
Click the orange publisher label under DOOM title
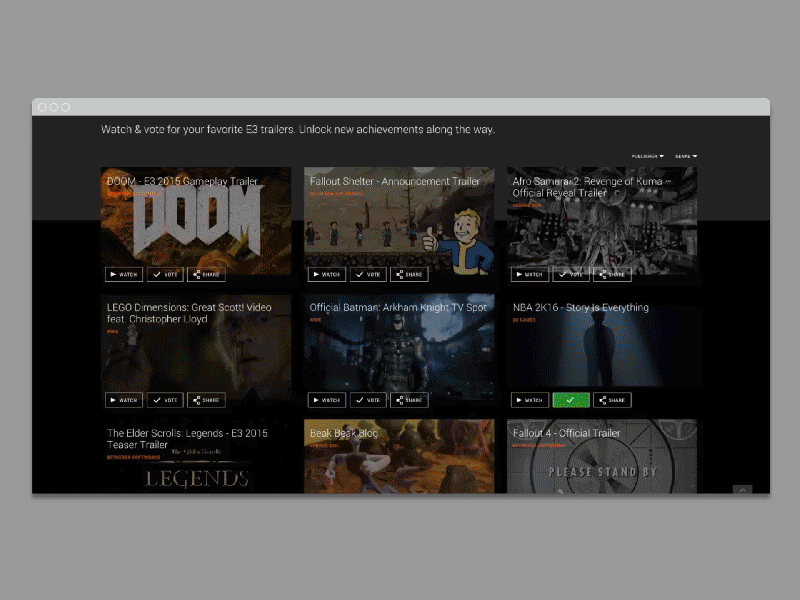[x=133, y=194]
